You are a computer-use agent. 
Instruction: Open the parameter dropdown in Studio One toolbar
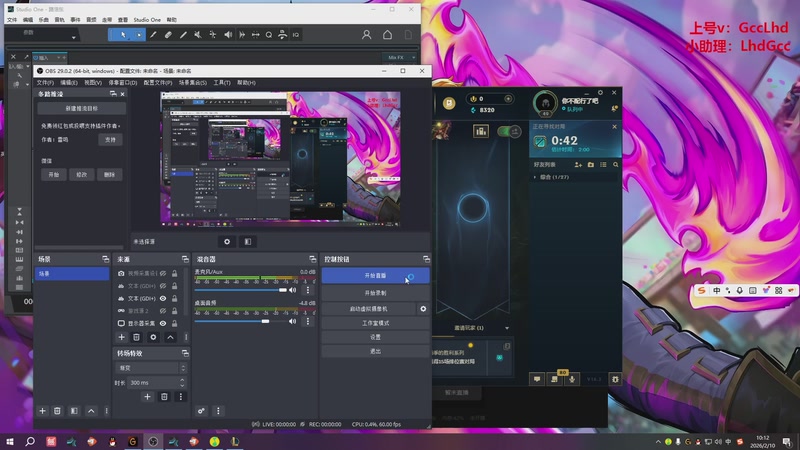(x=73, y=37)
